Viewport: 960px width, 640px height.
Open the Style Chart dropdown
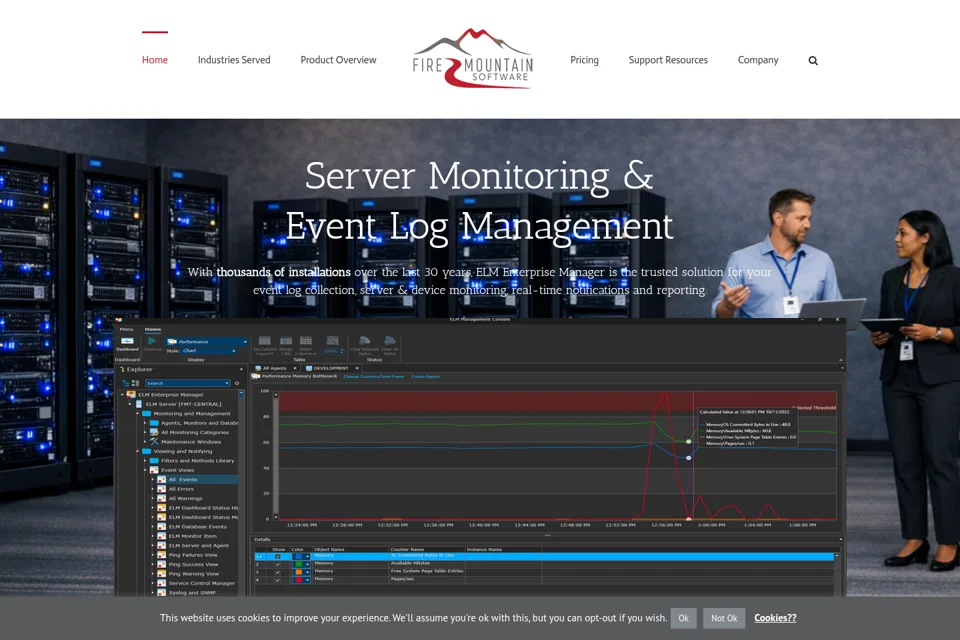point(234,351)
